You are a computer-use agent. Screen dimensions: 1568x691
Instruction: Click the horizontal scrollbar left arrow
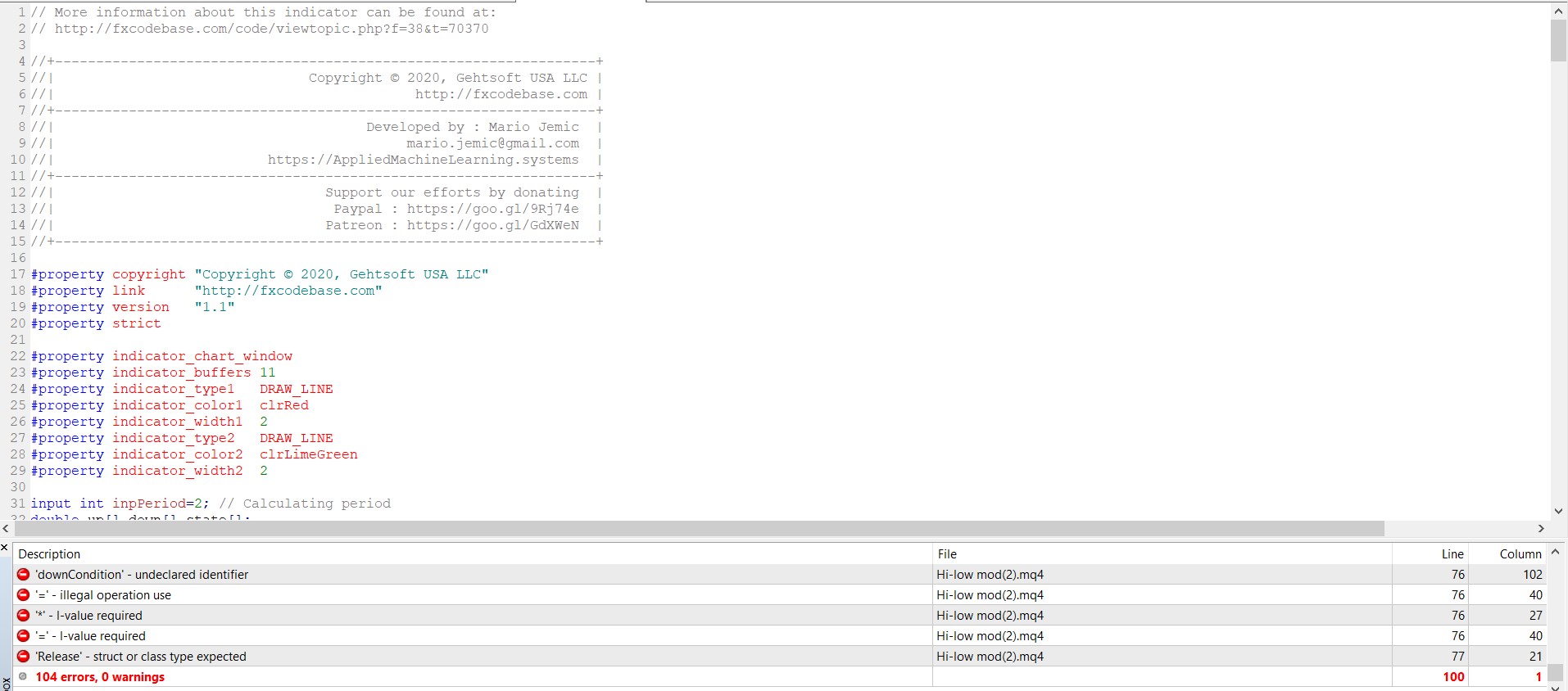7,529
